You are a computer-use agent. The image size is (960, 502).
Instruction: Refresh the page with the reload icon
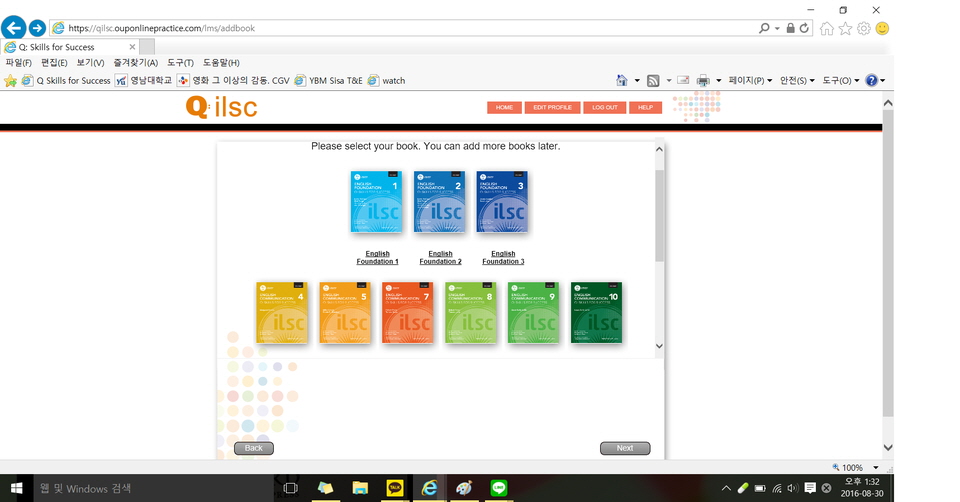coord(804,28)
